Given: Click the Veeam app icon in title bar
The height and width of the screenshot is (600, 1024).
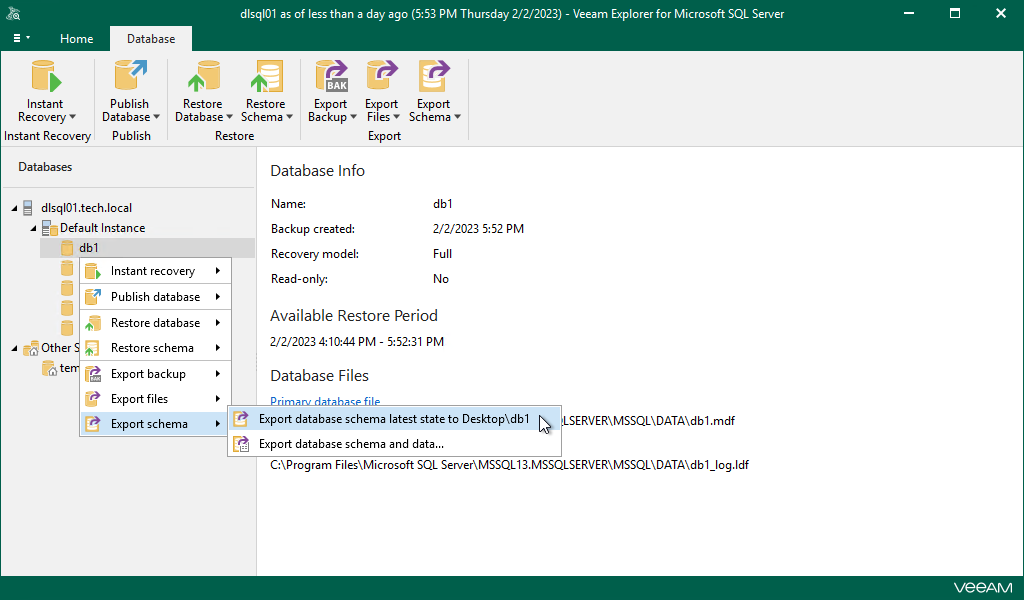Looking at the screenshot, I should [x=13, y=13].
